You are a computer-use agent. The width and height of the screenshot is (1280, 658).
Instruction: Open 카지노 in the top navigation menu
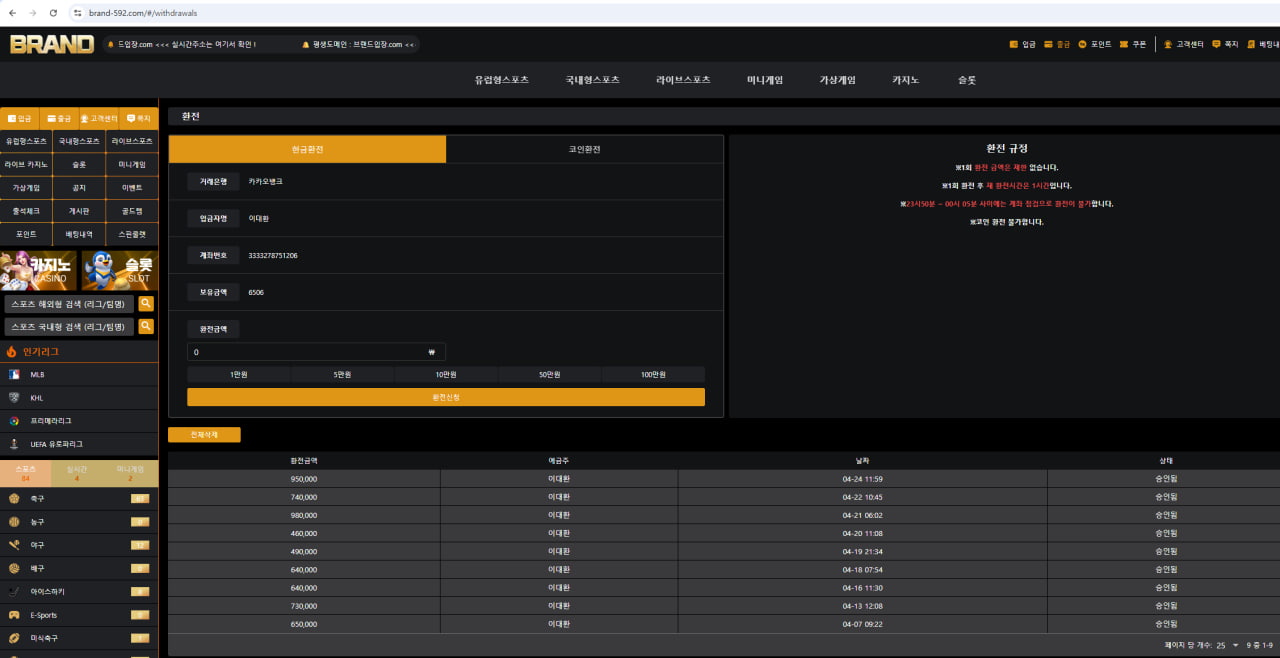905,80
